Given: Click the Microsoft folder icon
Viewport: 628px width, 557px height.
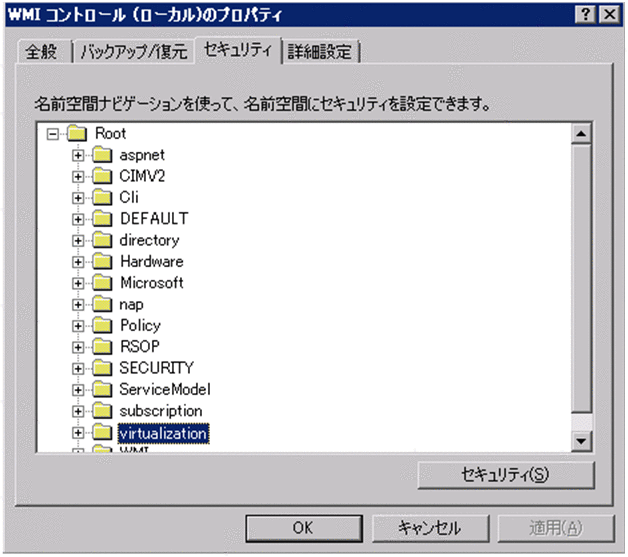Looking at the screenshot, I should [x=102, y=283].
